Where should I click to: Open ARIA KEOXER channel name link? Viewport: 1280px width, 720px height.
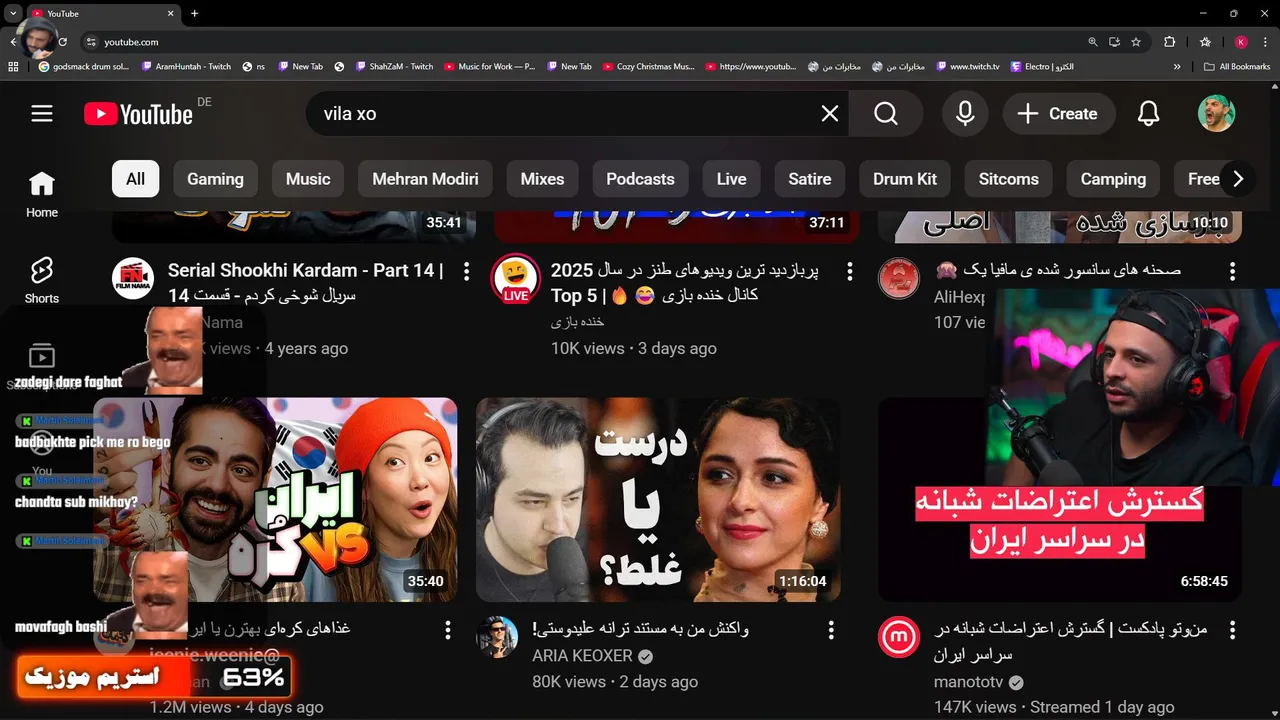[x=582, y=656]
